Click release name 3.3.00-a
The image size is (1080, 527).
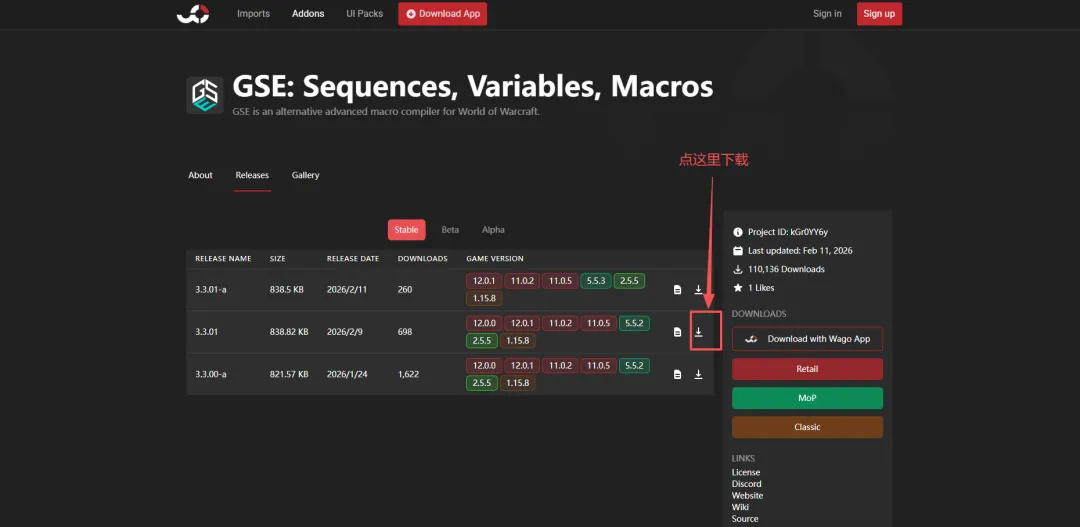click(211, 374)
